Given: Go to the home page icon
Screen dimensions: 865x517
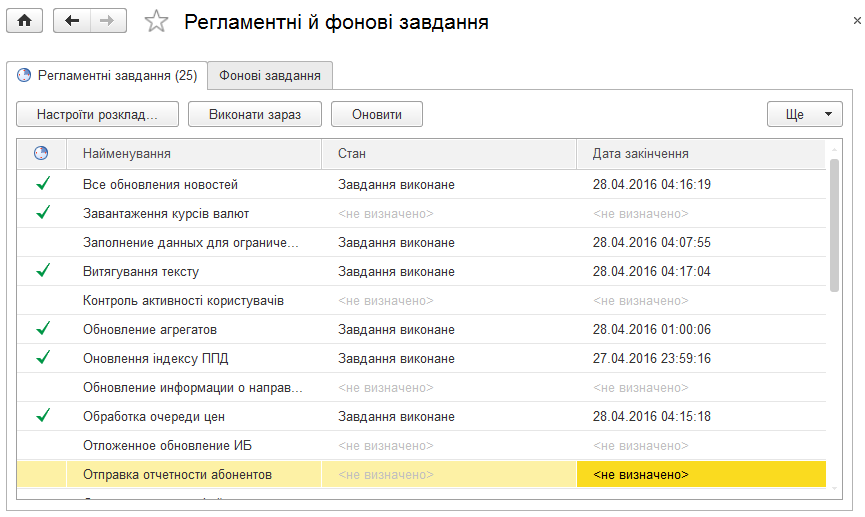Looking at the screenshot, I should (24, 21).
